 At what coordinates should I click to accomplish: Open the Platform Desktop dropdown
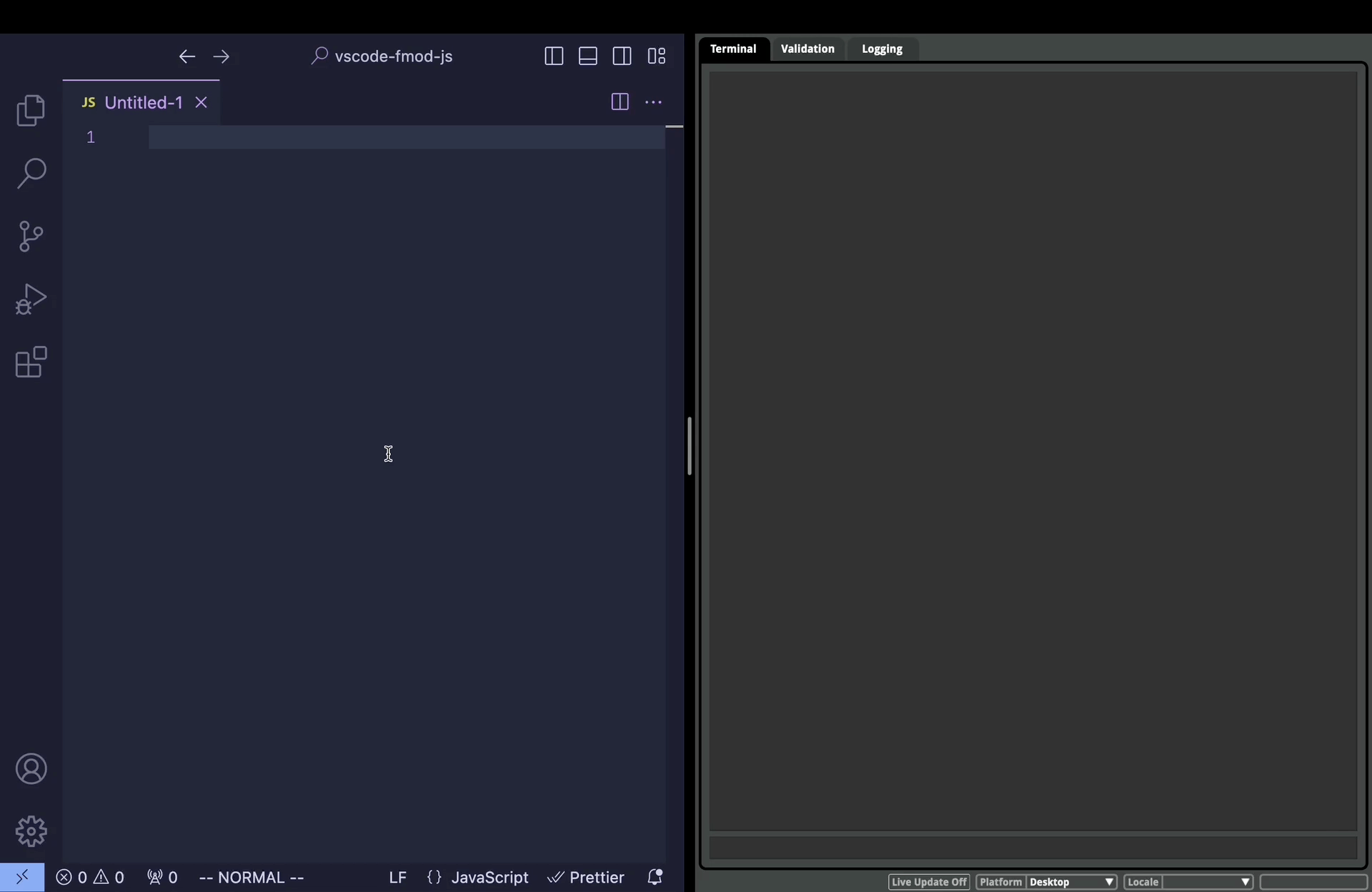(x=1070, y=882)
